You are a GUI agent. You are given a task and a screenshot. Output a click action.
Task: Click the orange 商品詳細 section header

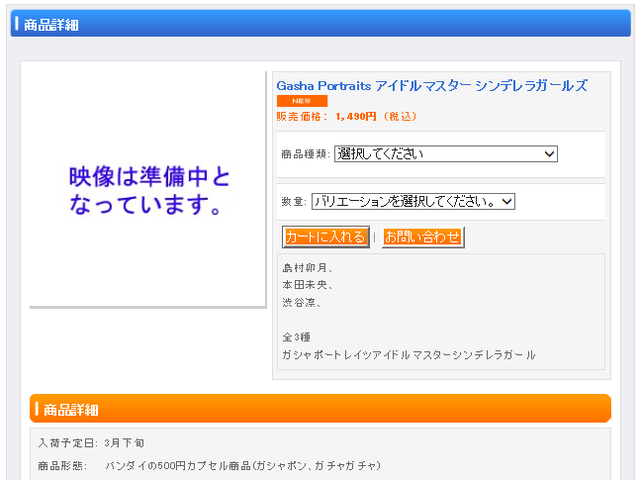tap(320, 409)
